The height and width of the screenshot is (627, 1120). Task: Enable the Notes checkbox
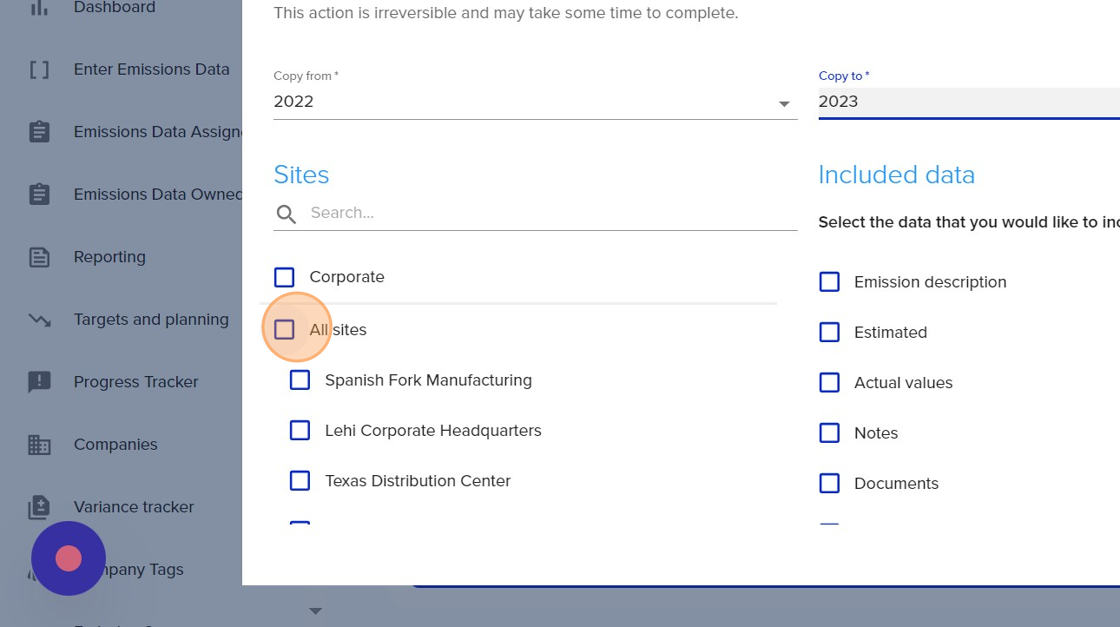click(x=829, y=433)
